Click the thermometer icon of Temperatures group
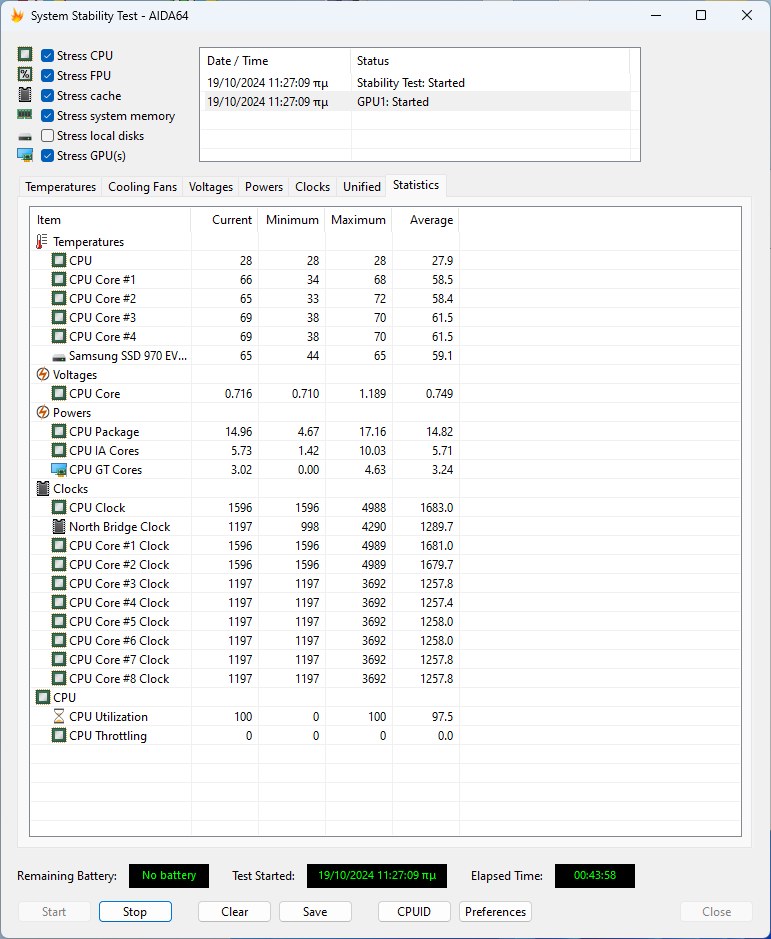Screen dimensions: 771x939 coord(42,241)
